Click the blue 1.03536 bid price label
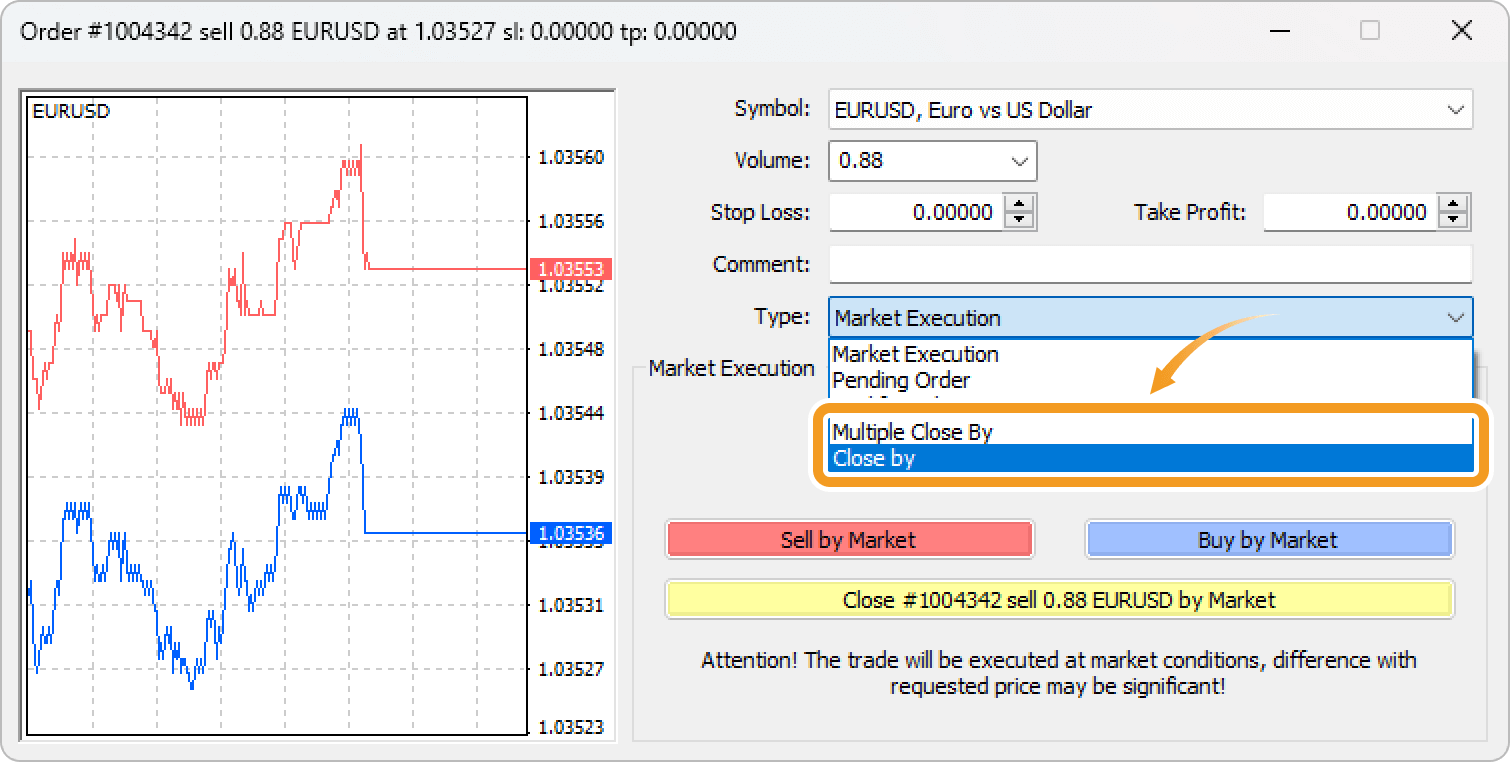This screenshot has width=1510, height=762. point(570,533)
